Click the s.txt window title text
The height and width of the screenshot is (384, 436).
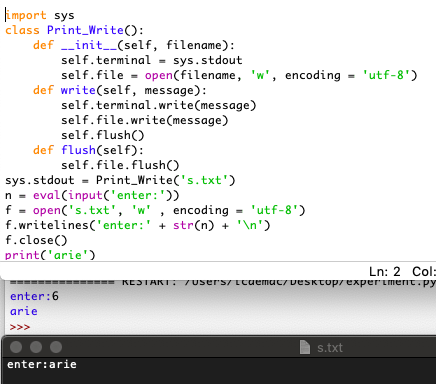[330, 348]
